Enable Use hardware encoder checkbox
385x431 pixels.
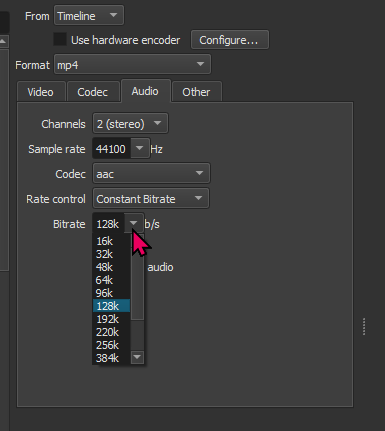click(x=60, y=40)
